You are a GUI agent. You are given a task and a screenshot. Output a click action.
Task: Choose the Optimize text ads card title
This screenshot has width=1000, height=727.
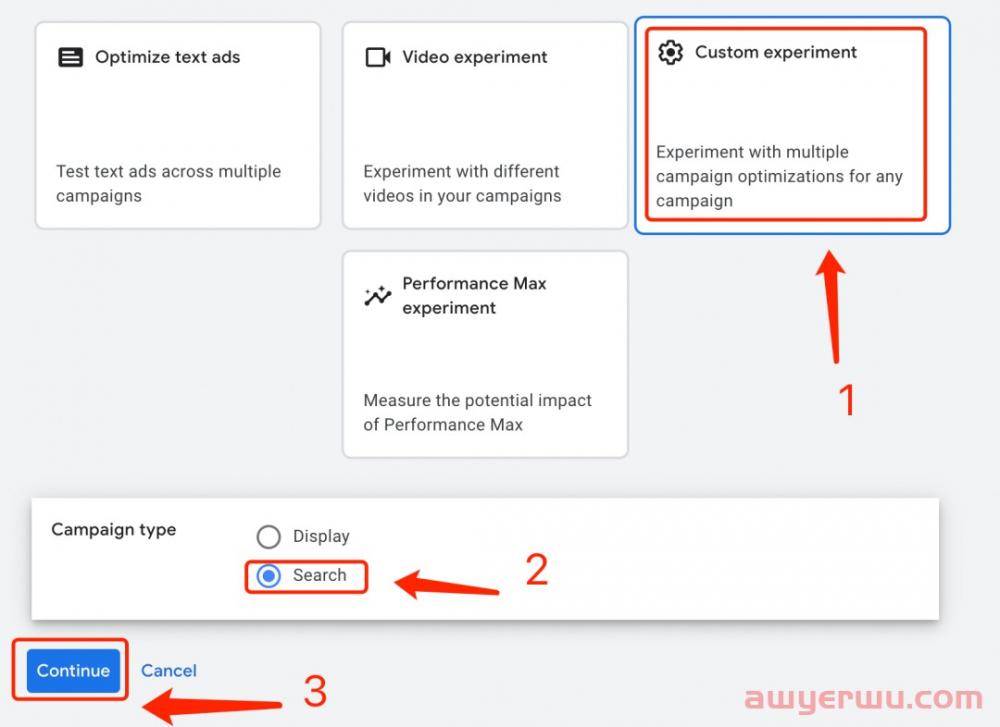coord(168,57)
